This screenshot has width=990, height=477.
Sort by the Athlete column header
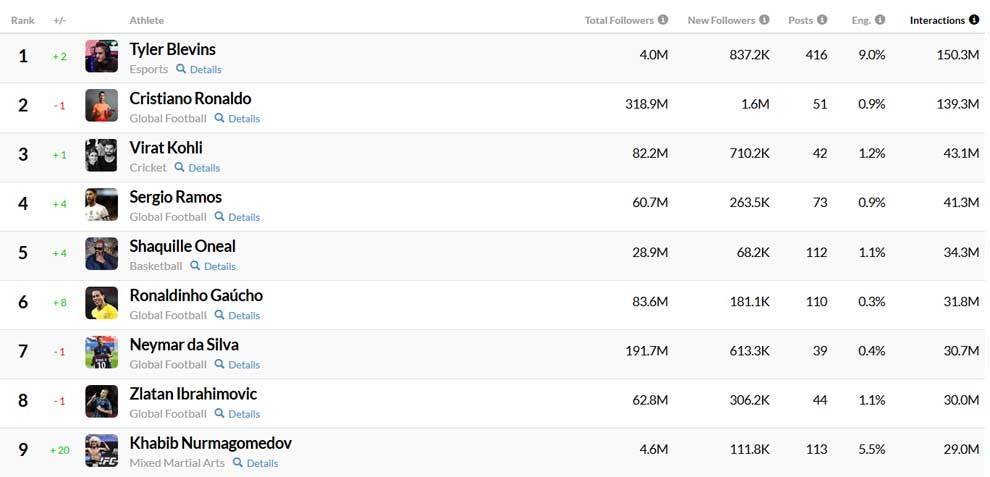[146, 20]
